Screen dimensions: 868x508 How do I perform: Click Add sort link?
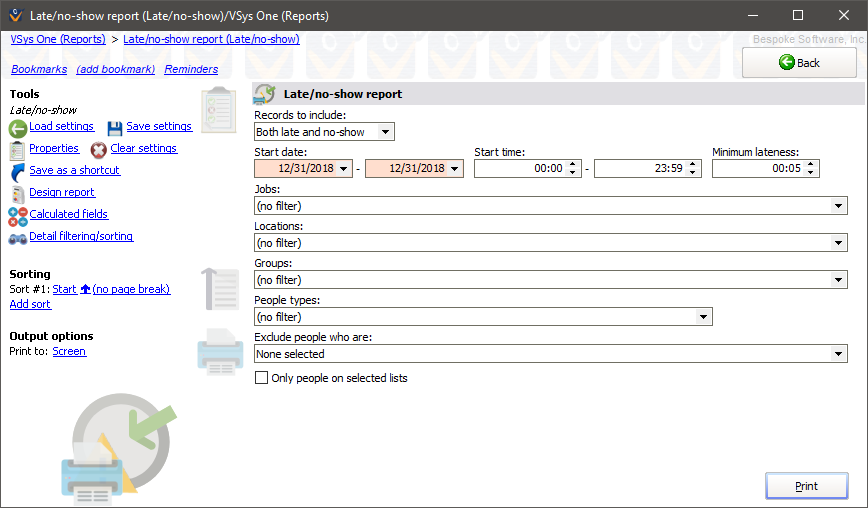point(30,304)
